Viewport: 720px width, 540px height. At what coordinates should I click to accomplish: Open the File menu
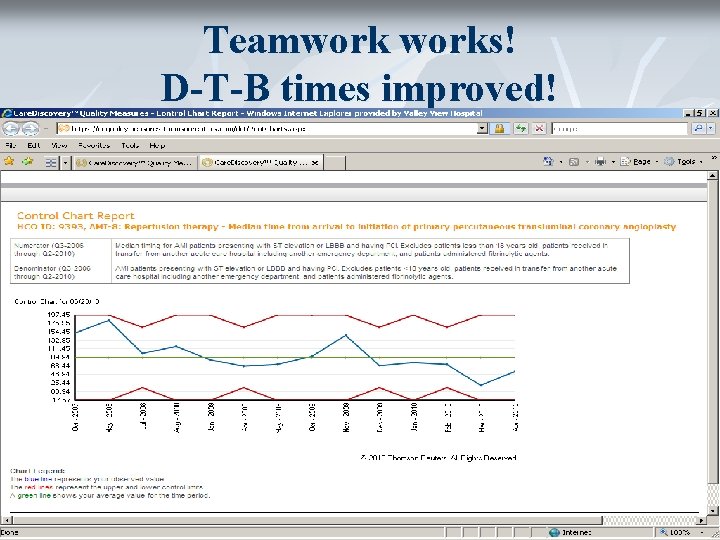[x=11, y=146]
